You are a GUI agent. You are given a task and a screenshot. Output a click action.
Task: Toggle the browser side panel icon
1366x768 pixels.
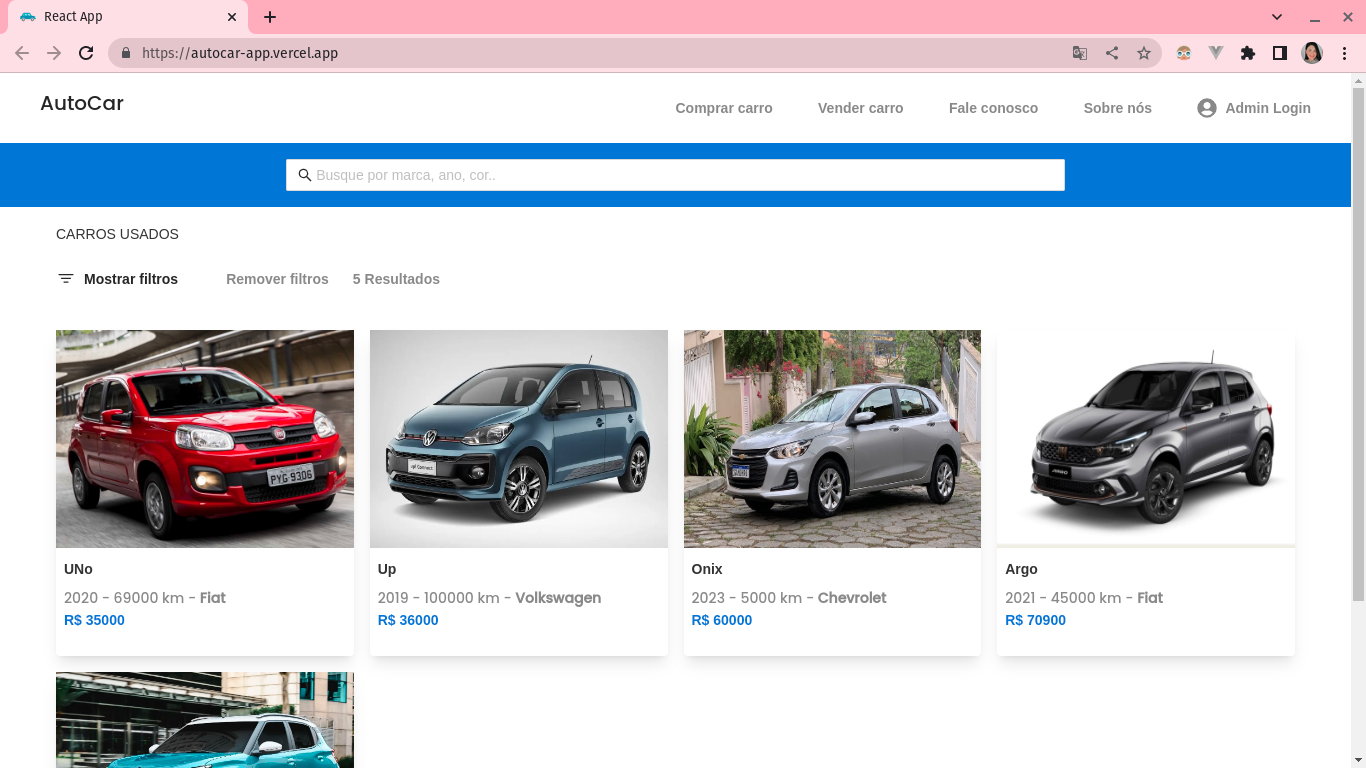(x=1280, y=53)
